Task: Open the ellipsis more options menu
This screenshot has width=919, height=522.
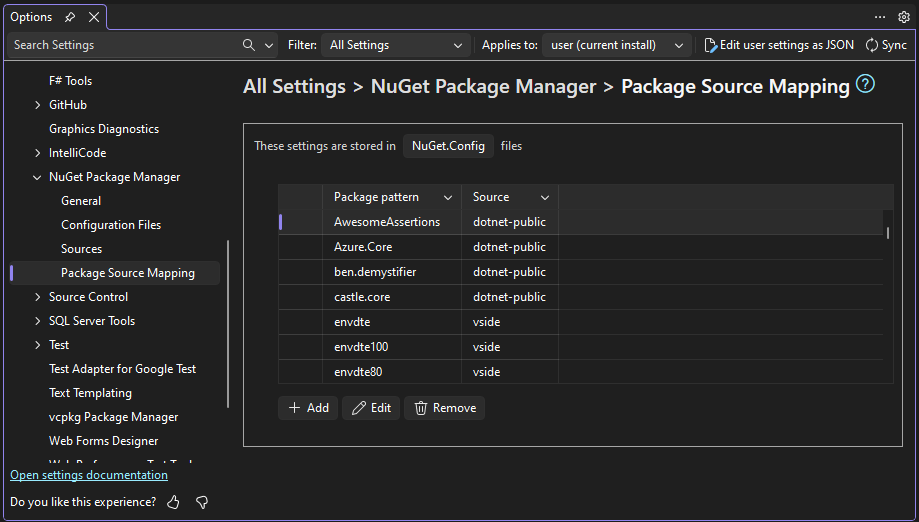Action: [x=880, y=17]
